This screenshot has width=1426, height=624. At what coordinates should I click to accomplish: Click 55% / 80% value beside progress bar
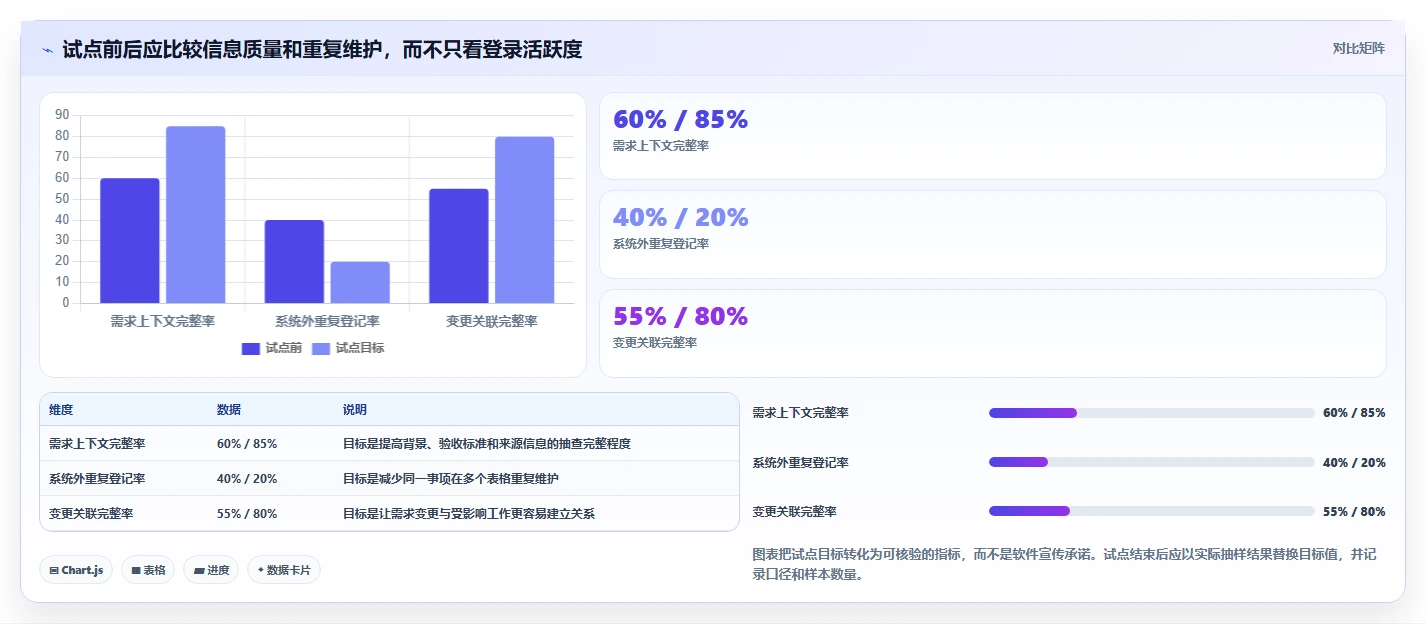tap(1354, 512)
